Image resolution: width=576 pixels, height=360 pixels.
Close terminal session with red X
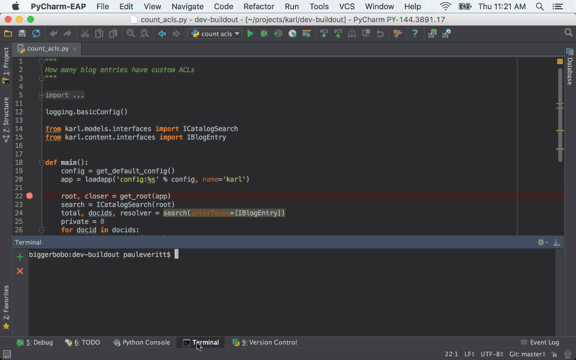pyautogui.click(x=20, y=271)
